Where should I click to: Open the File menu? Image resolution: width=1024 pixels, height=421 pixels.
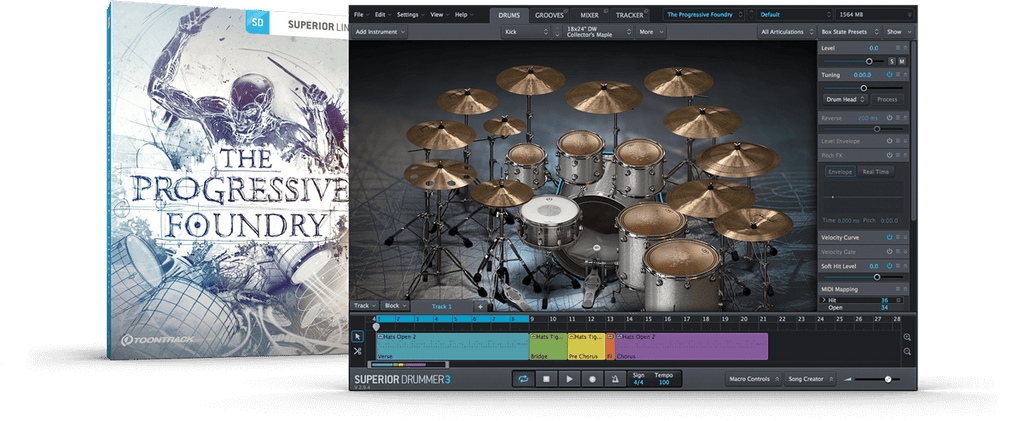(361, 14)
